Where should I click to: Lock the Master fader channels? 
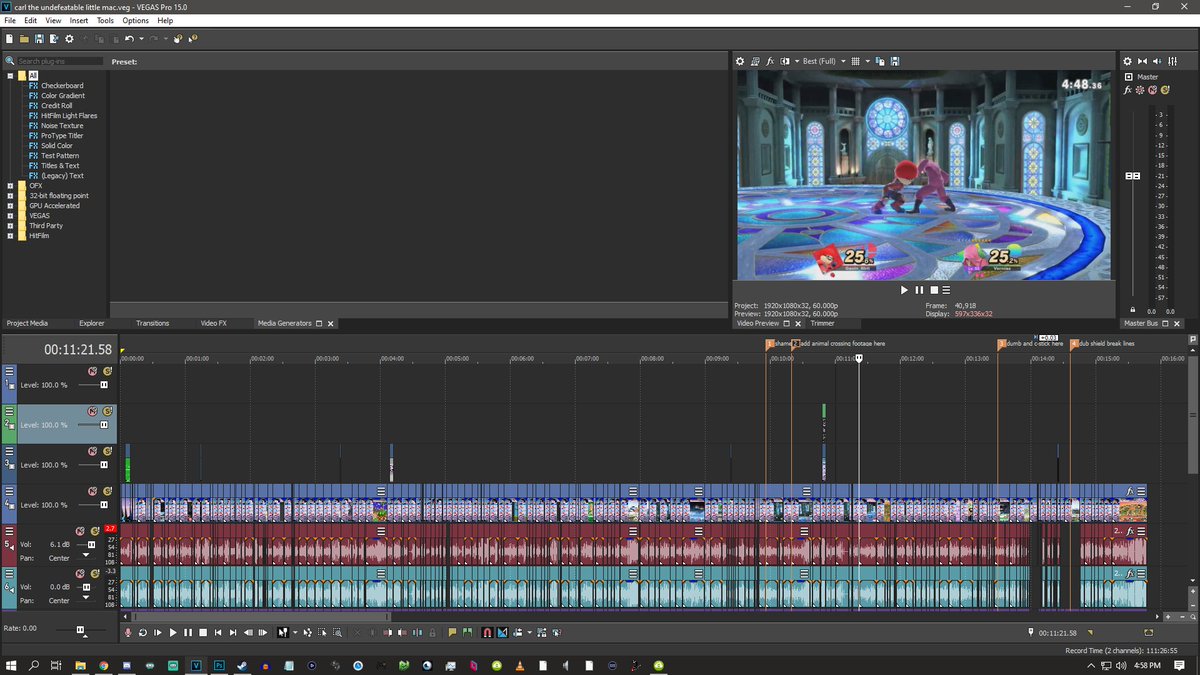click(x=1133, y=310)
